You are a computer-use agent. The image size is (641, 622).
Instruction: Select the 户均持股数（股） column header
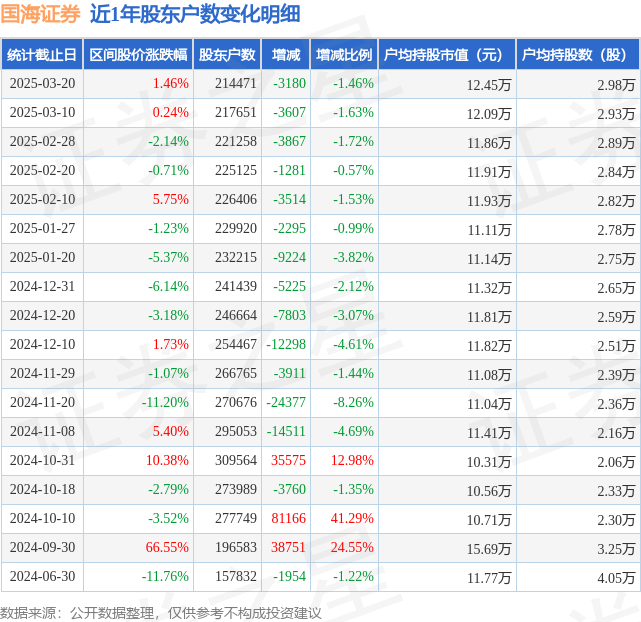(x=578, y=54)
